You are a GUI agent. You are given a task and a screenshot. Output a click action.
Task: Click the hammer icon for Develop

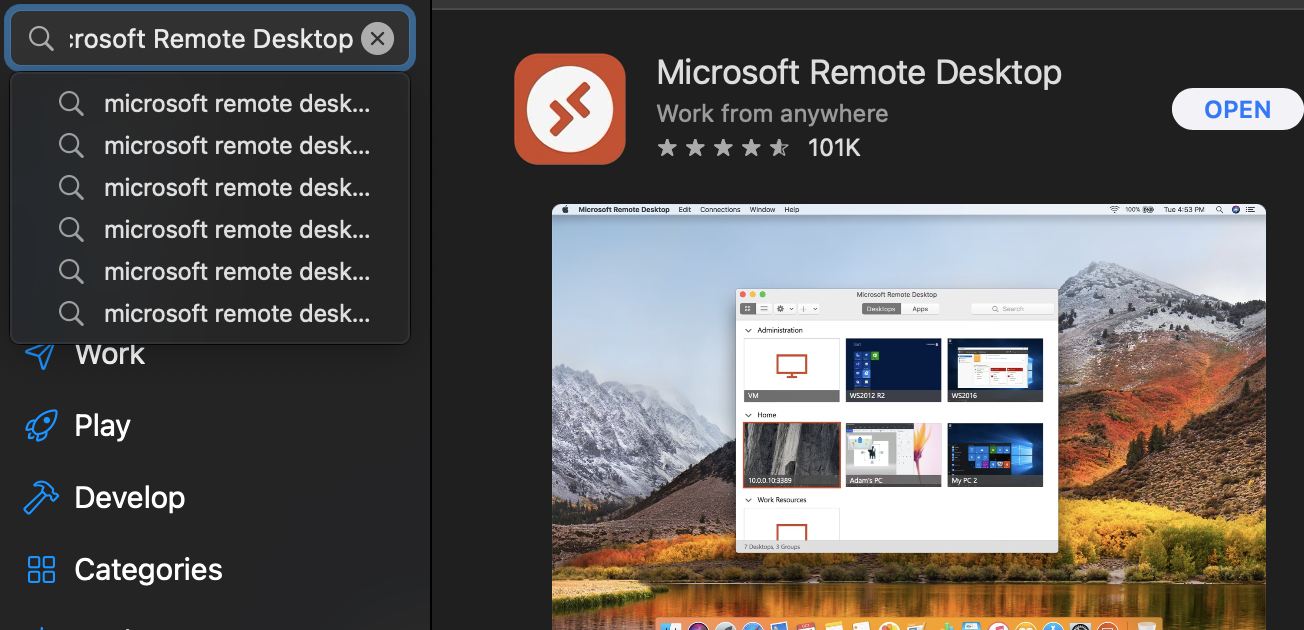[x=40, y=498]
